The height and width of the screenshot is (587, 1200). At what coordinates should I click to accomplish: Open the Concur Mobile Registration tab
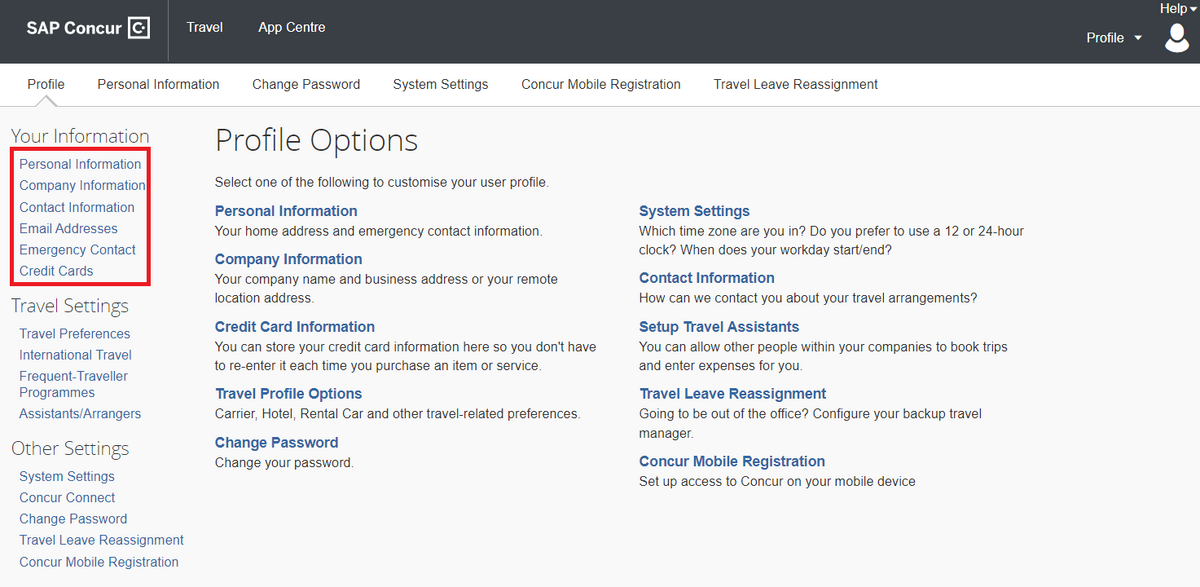(601, 84)
